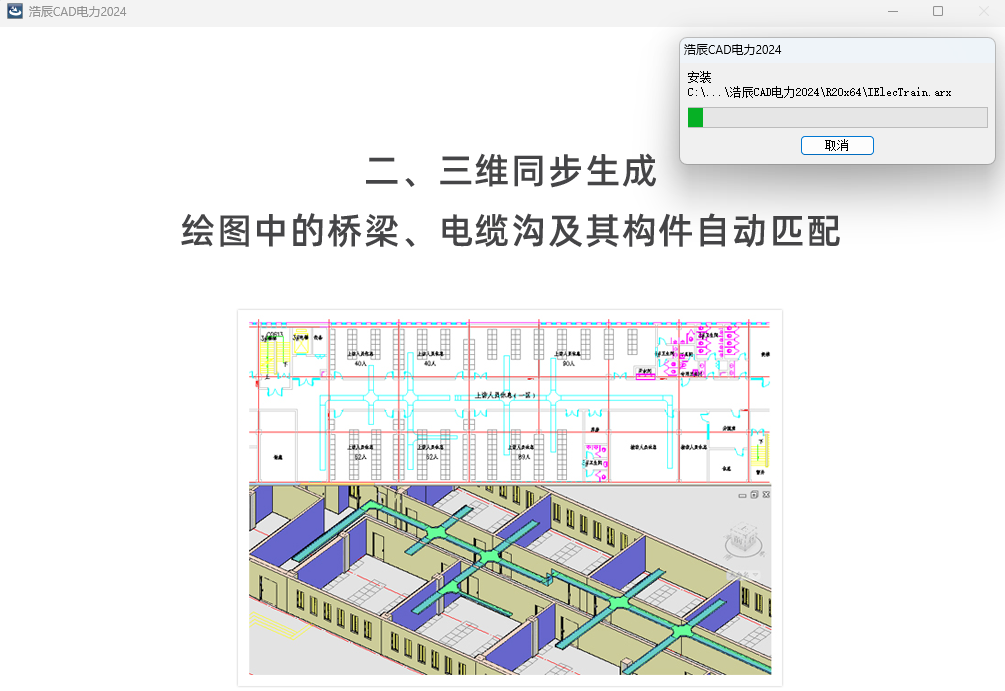This screenshot has width=1005, height=691.
Task: Click the 安装 label in the dialog
Action: [699, 77]
